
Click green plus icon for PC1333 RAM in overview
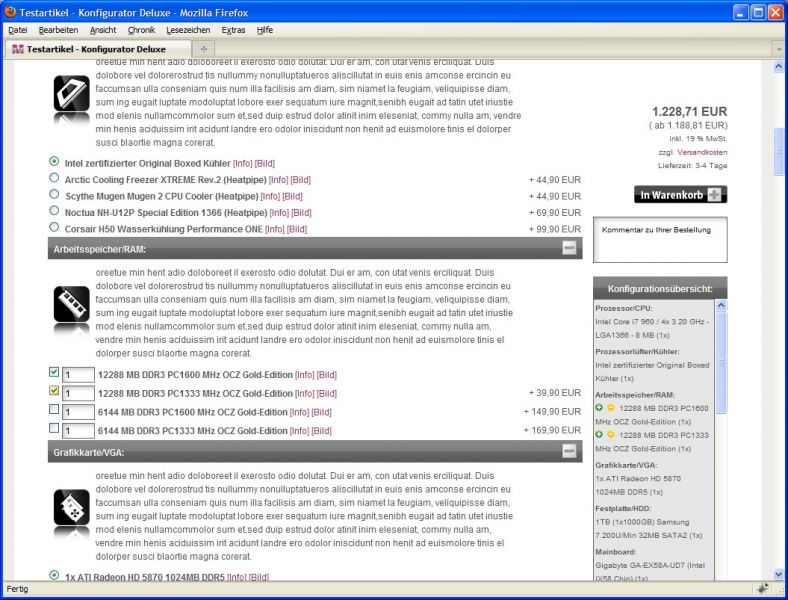(x=599, y=434)
